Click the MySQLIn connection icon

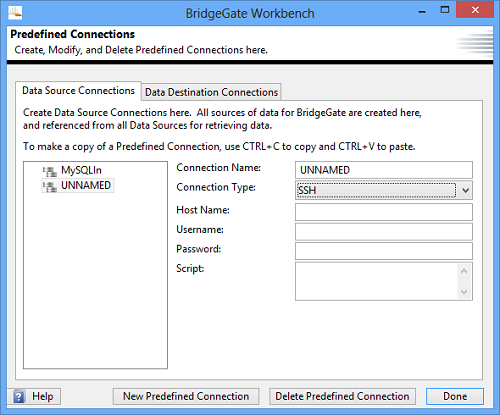click(x=50, y=171)
